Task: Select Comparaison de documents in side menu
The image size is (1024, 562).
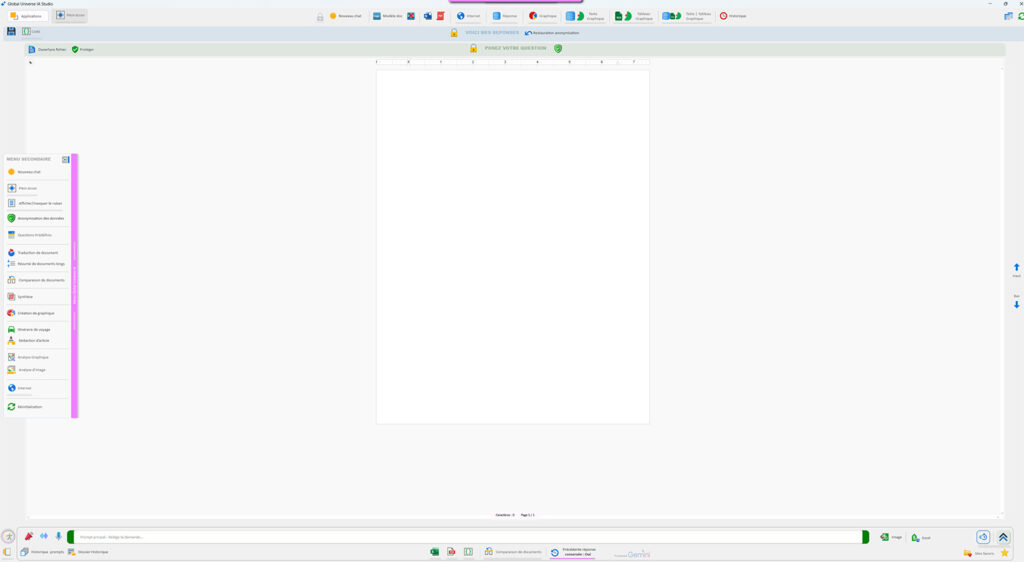Action: point(36,280)
